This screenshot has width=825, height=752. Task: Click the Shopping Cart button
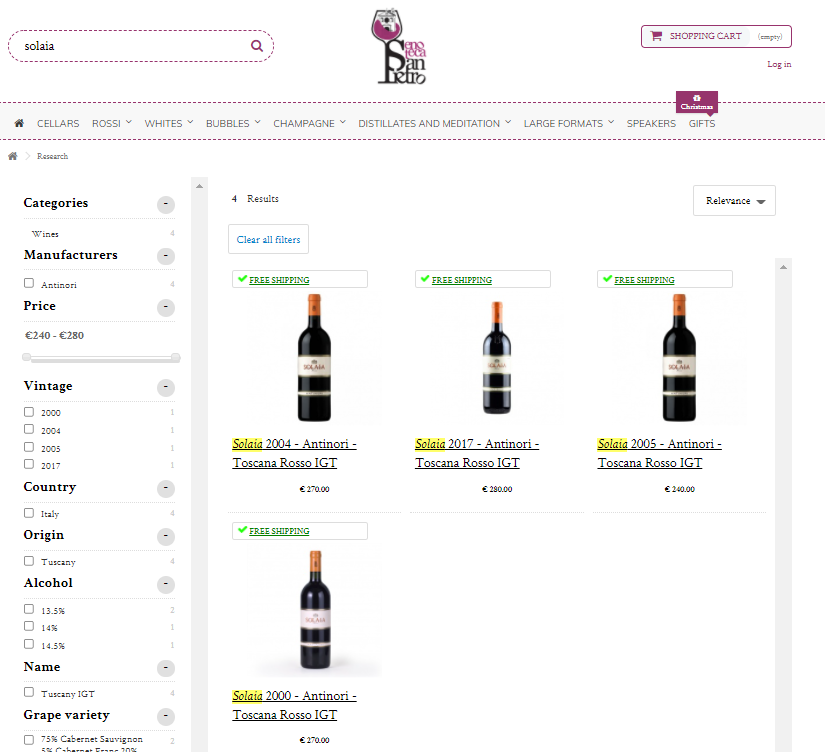(x=716, y=36)
